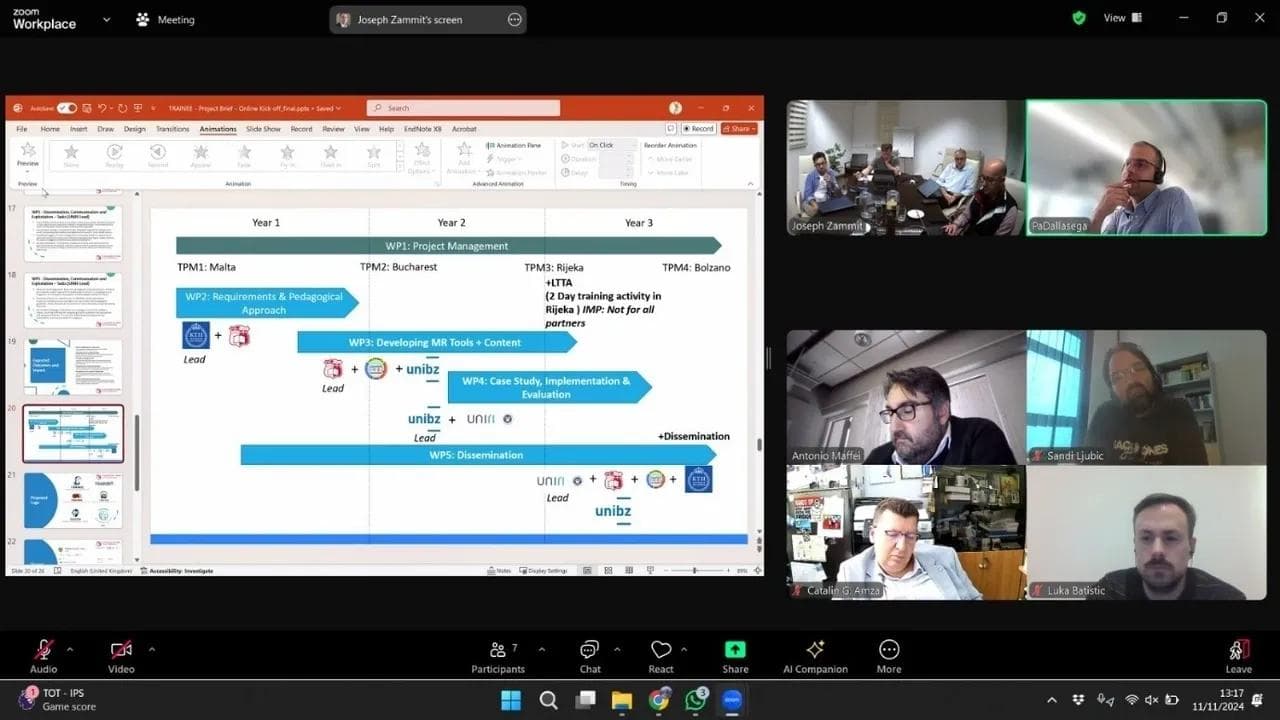Expand video options arrow next to Video

pos(152,649)
